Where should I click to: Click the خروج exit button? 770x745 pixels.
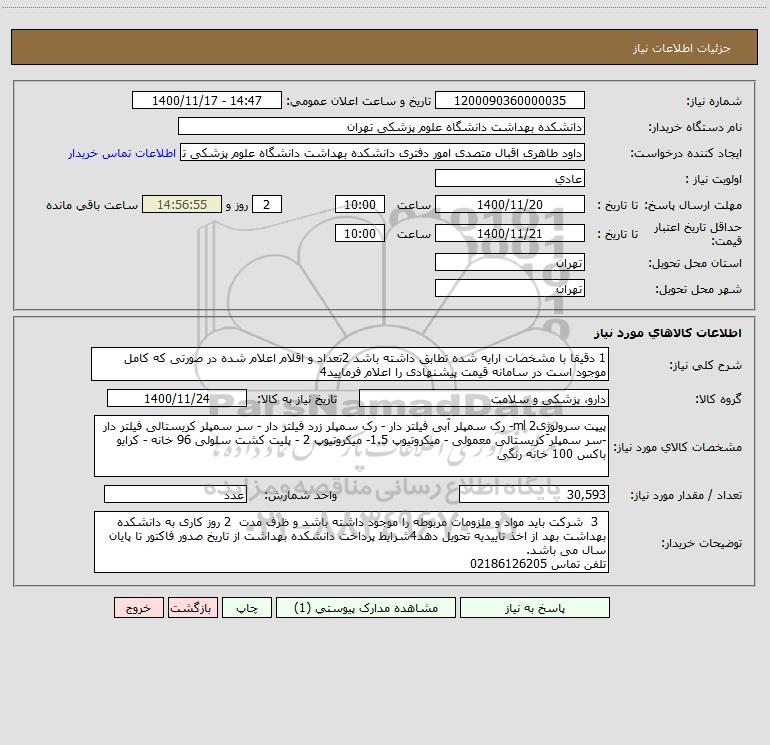coord(138,607)
